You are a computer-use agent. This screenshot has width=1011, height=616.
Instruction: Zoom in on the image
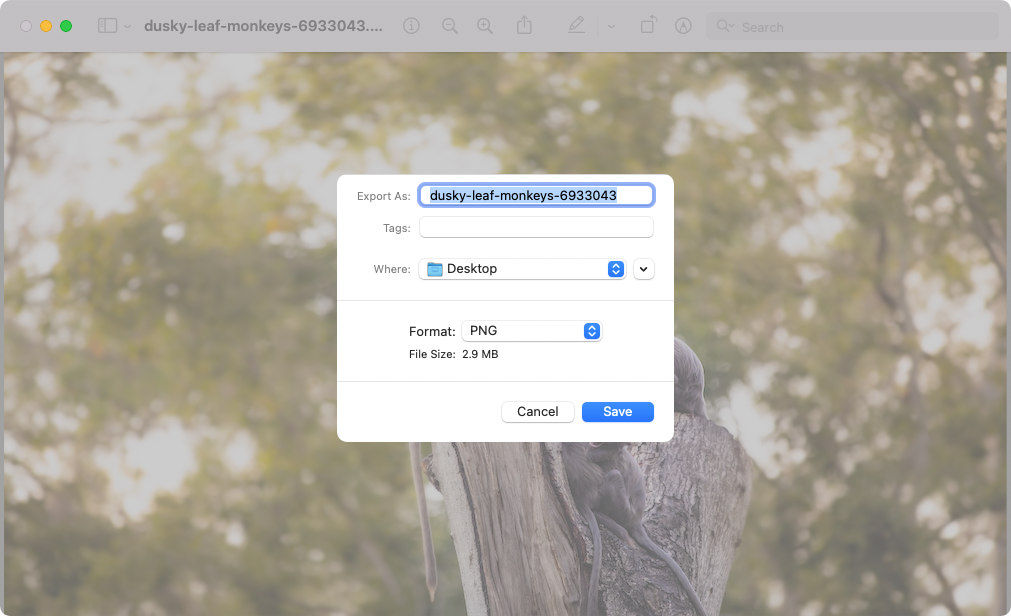click(485, 26)
